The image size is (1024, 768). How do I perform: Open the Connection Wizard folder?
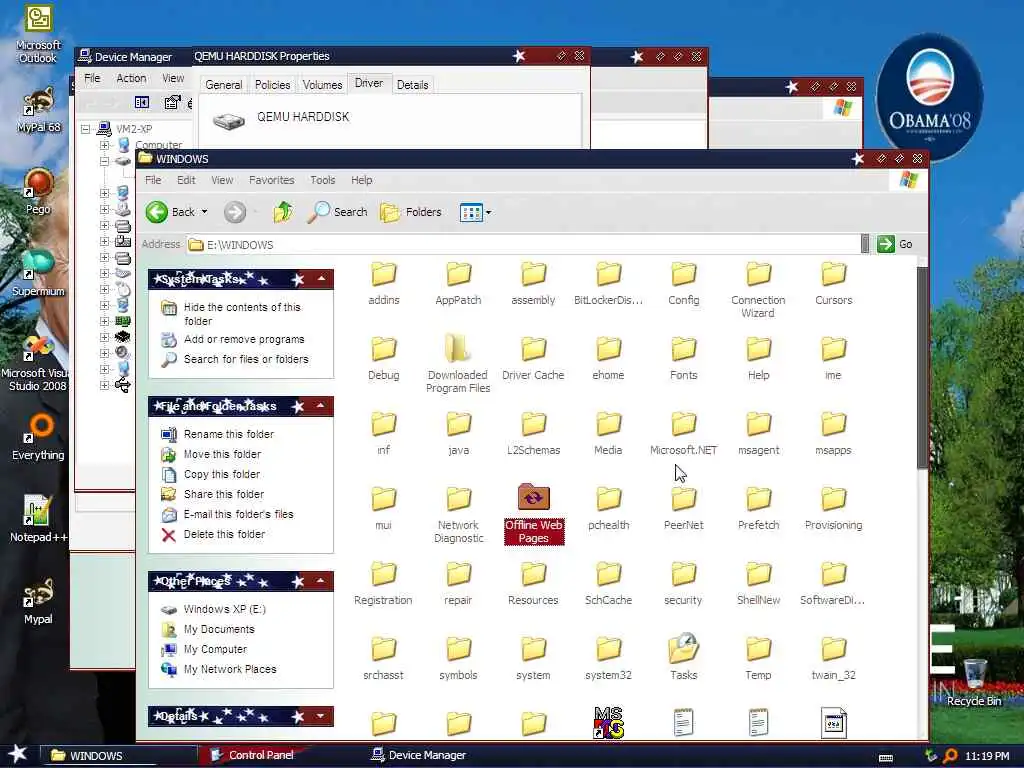[758, 290]
